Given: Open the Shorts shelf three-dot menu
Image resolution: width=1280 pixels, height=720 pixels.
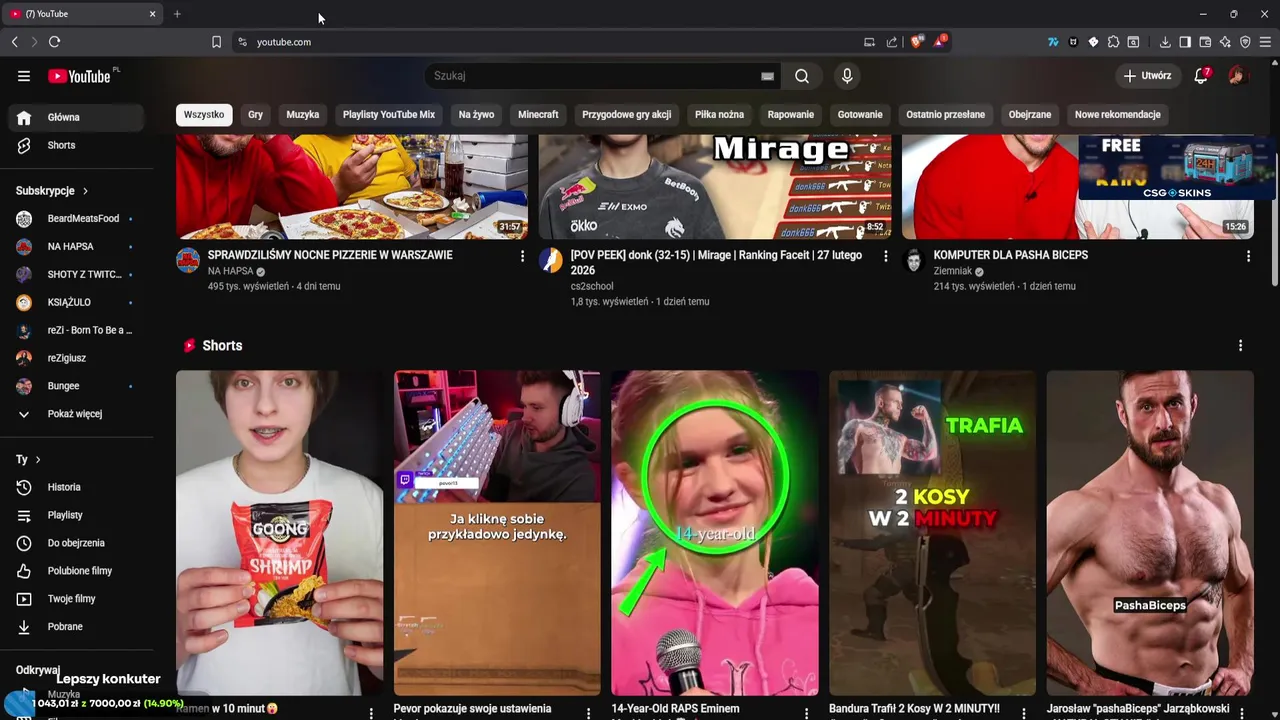Looking at the screenshot, I should click(x=1240, y=345).
